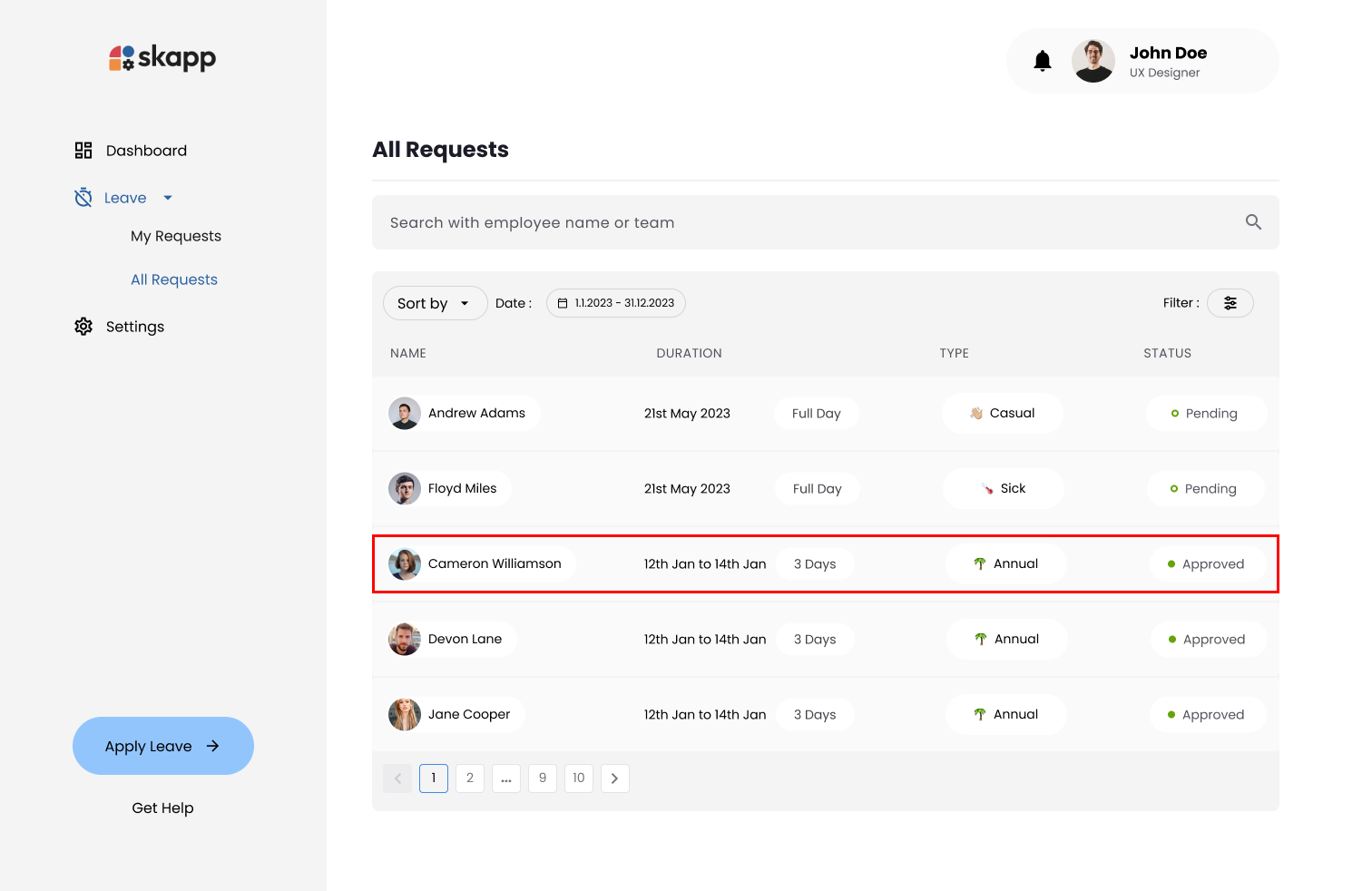Open Andrew Adams' leave request row

pyautogui.click(x=825, y=414)
